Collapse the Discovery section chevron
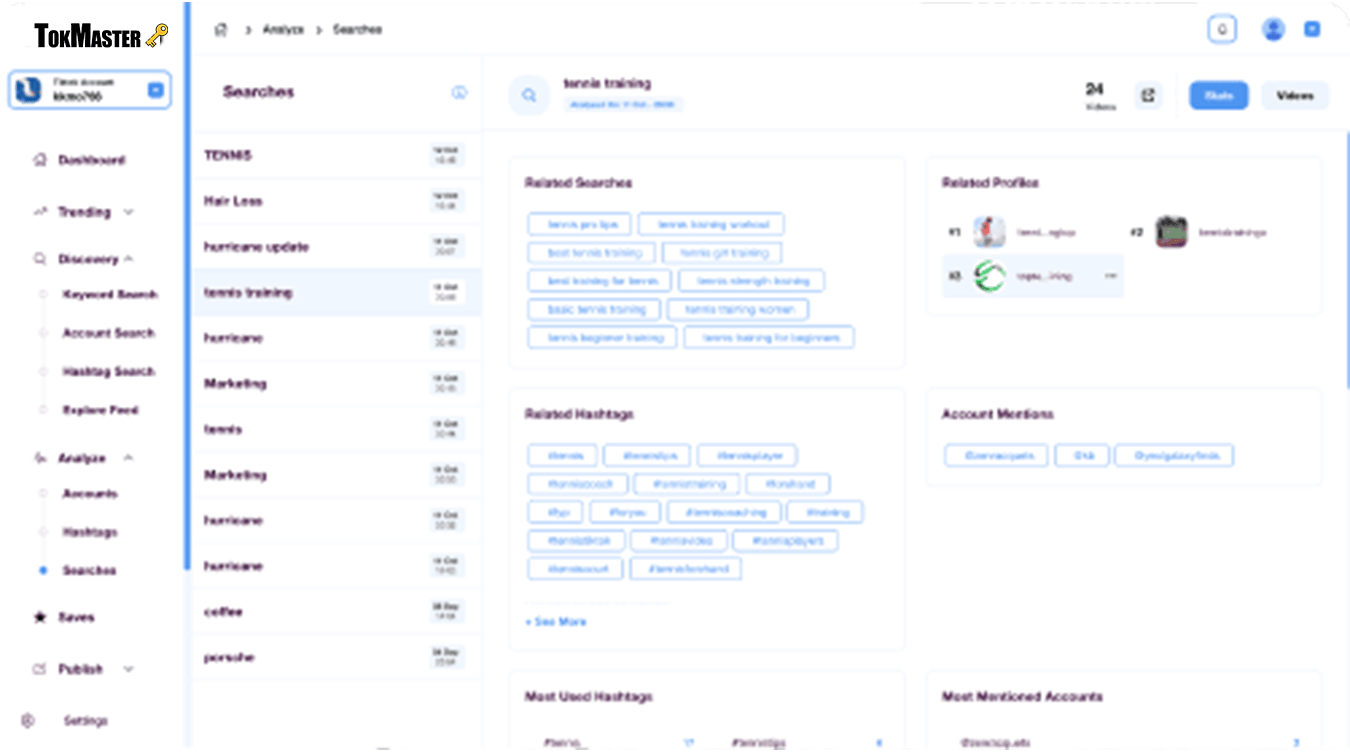Screen dimensions: 1350x752 coord(128,259)
